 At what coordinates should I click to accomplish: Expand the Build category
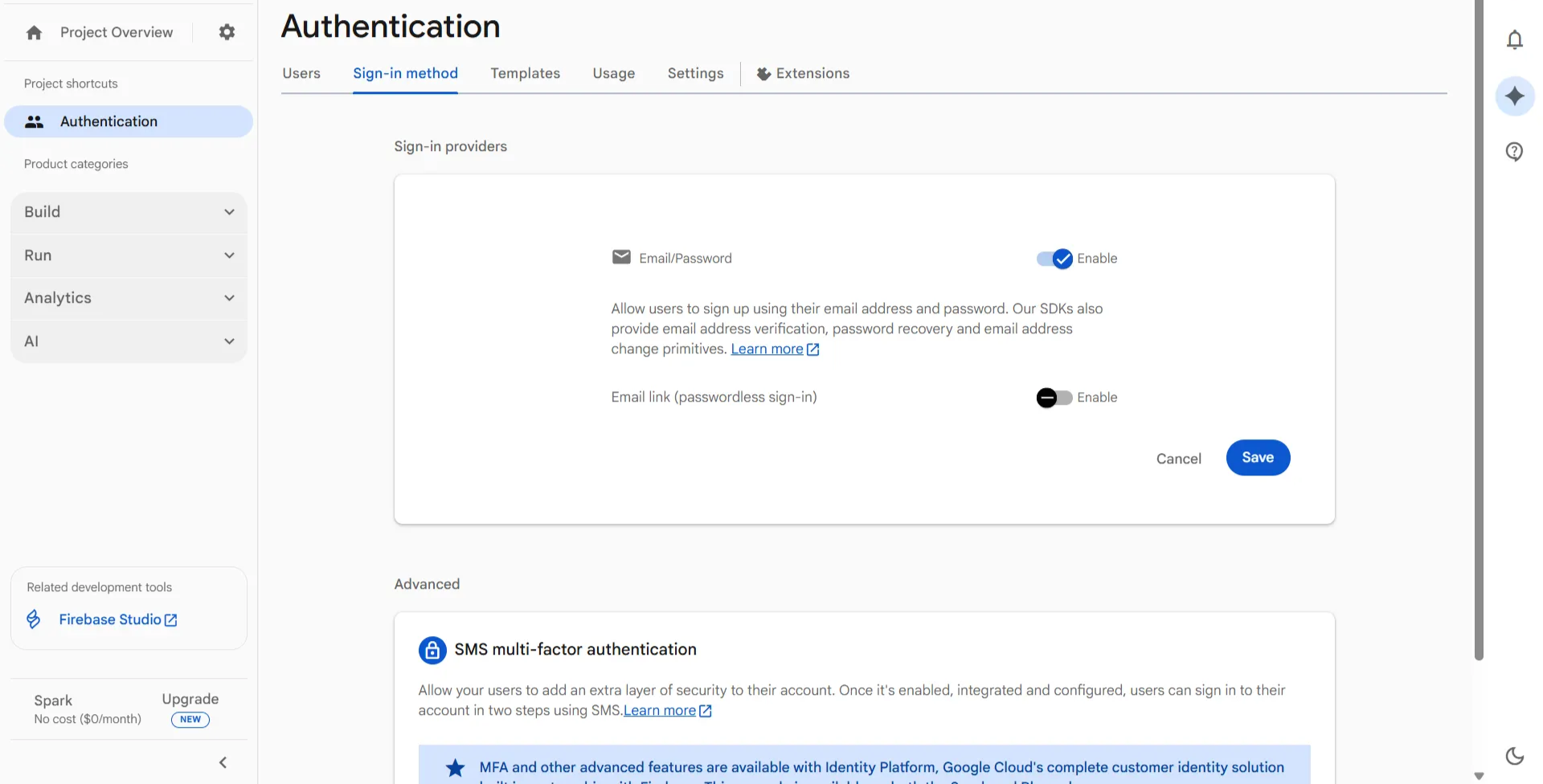(x=129, y=212)
